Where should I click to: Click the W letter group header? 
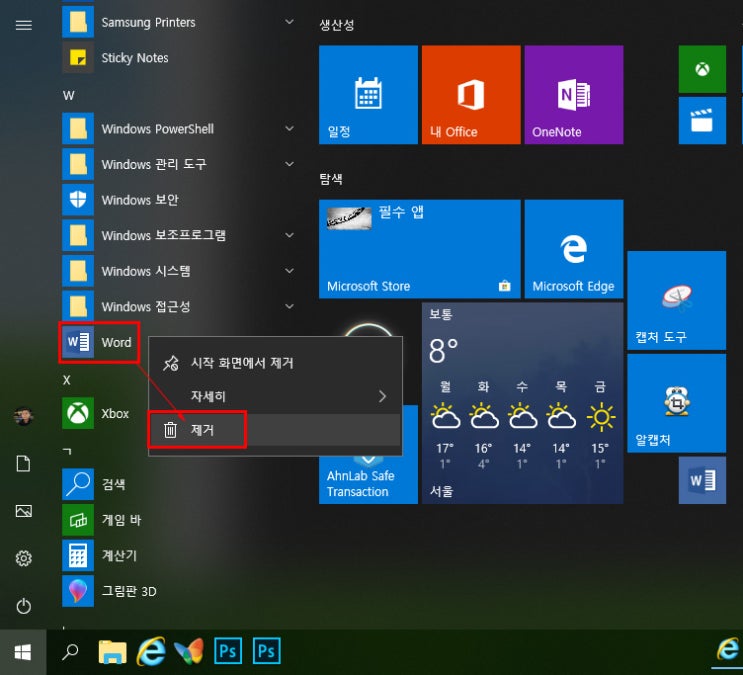(69, 96)
